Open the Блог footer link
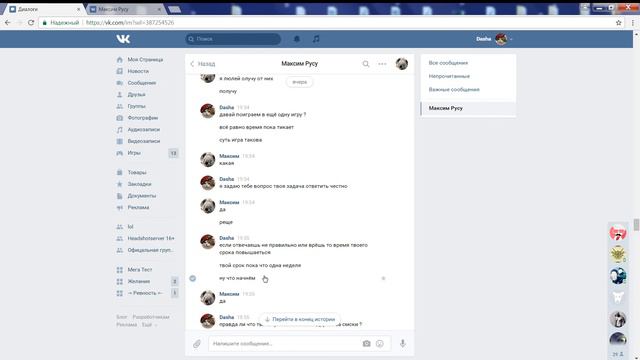Viewport: 640px width, 360px height. (x=122, y=317)
